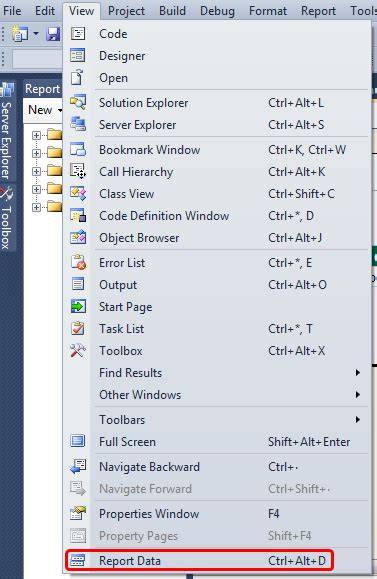Expand the fifth folder tree node

(x=36, y=207)
